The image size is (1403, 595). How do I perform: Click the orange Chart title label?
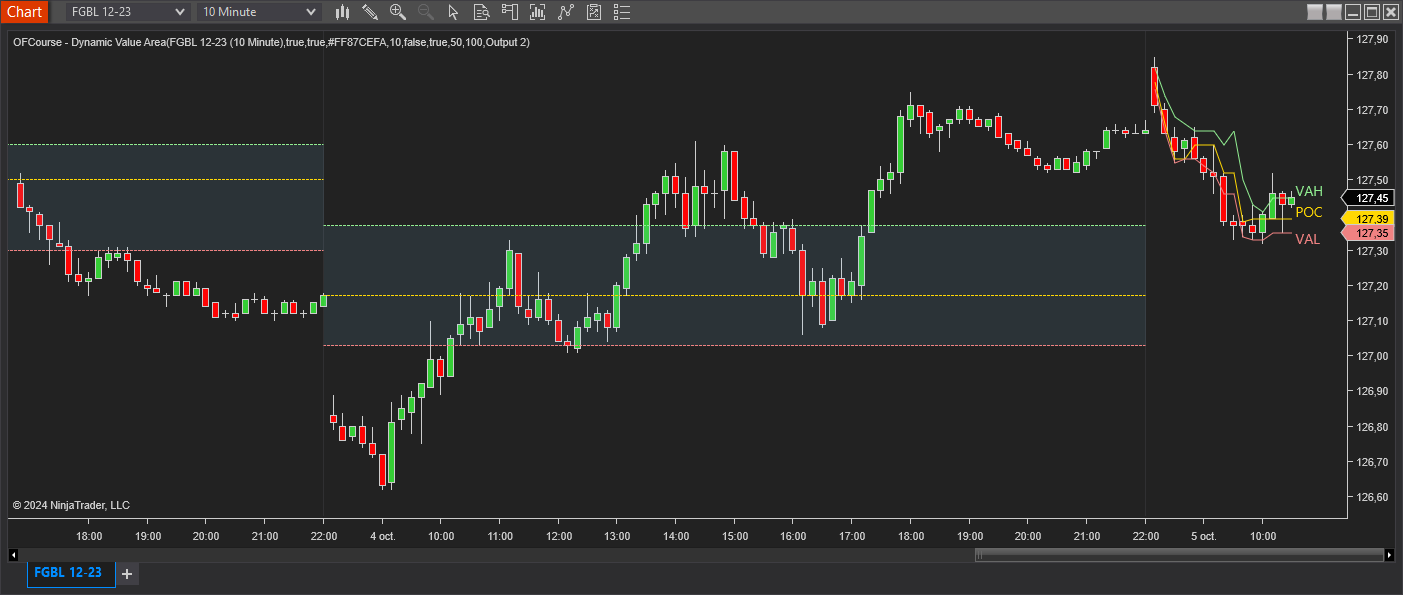point(24,12)
